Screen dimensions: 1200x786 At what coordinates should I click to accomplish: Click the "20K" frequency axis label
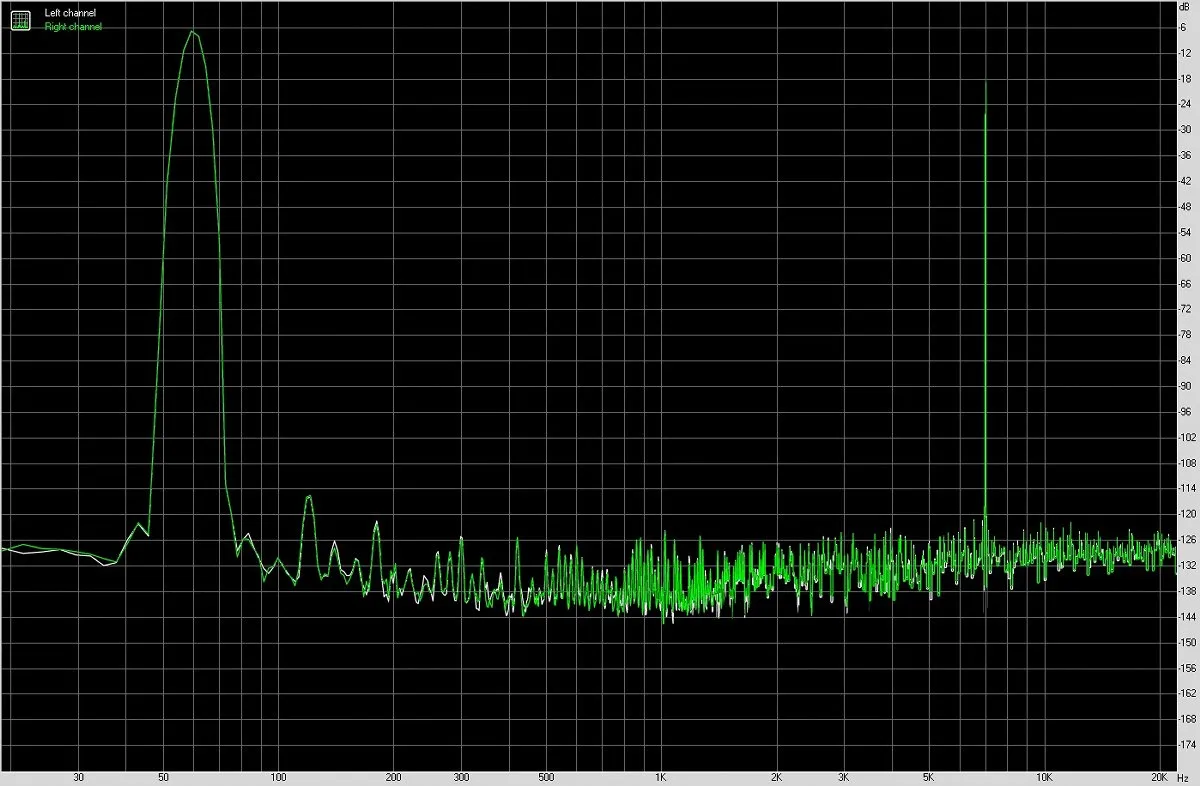(1159, 776)
